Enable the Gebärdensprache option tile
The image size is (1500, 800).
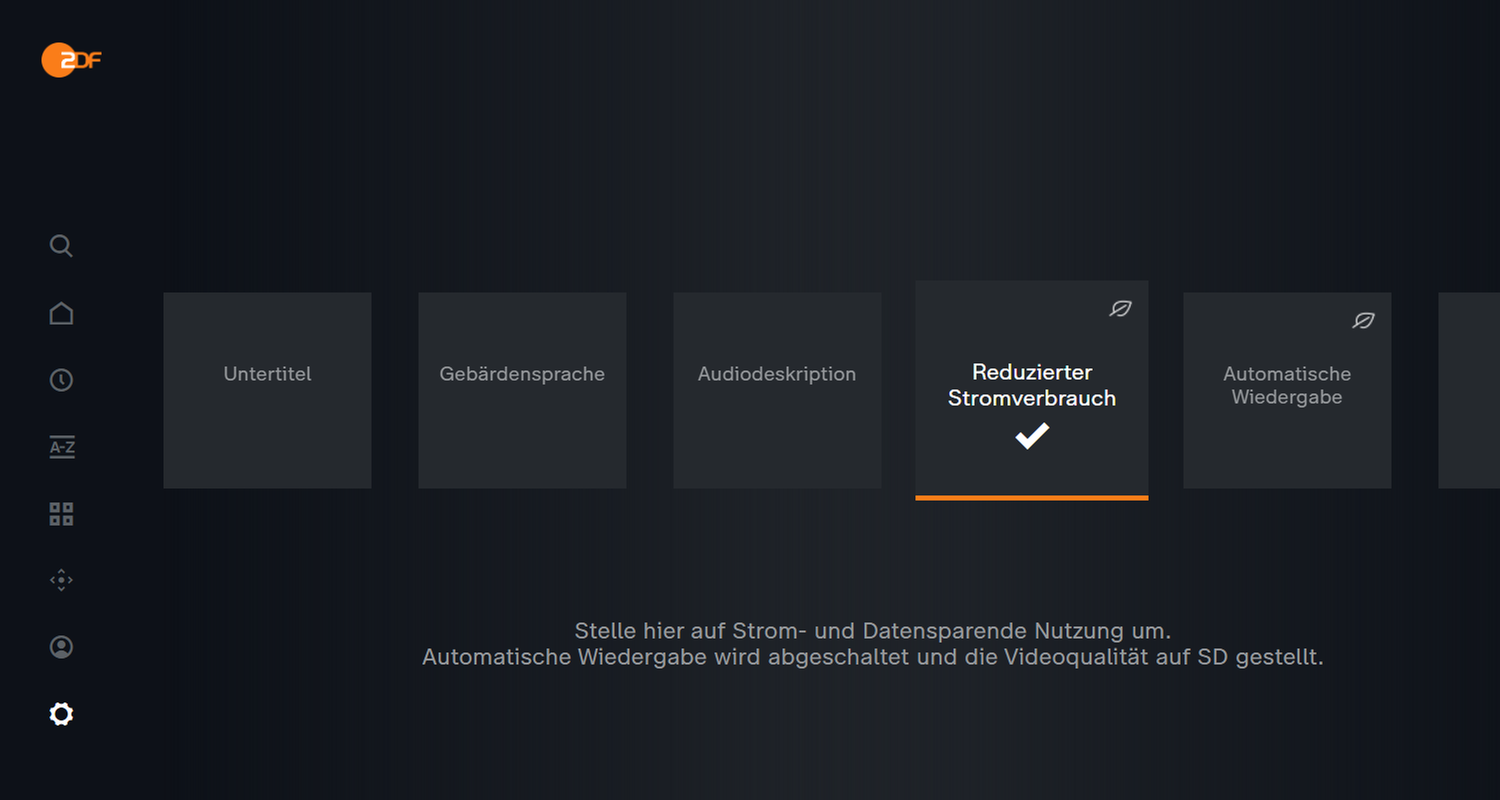click(x=522, y=390)
